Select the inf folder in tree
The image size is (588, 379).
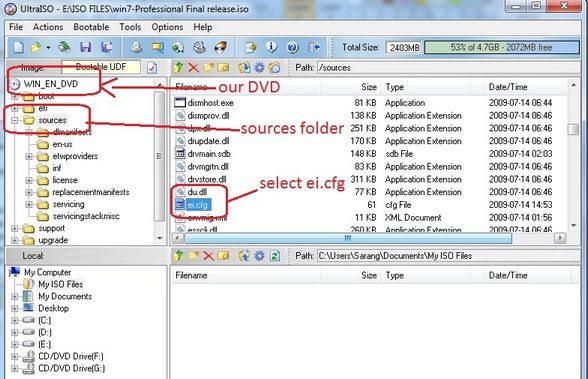[x=57, y=168]
